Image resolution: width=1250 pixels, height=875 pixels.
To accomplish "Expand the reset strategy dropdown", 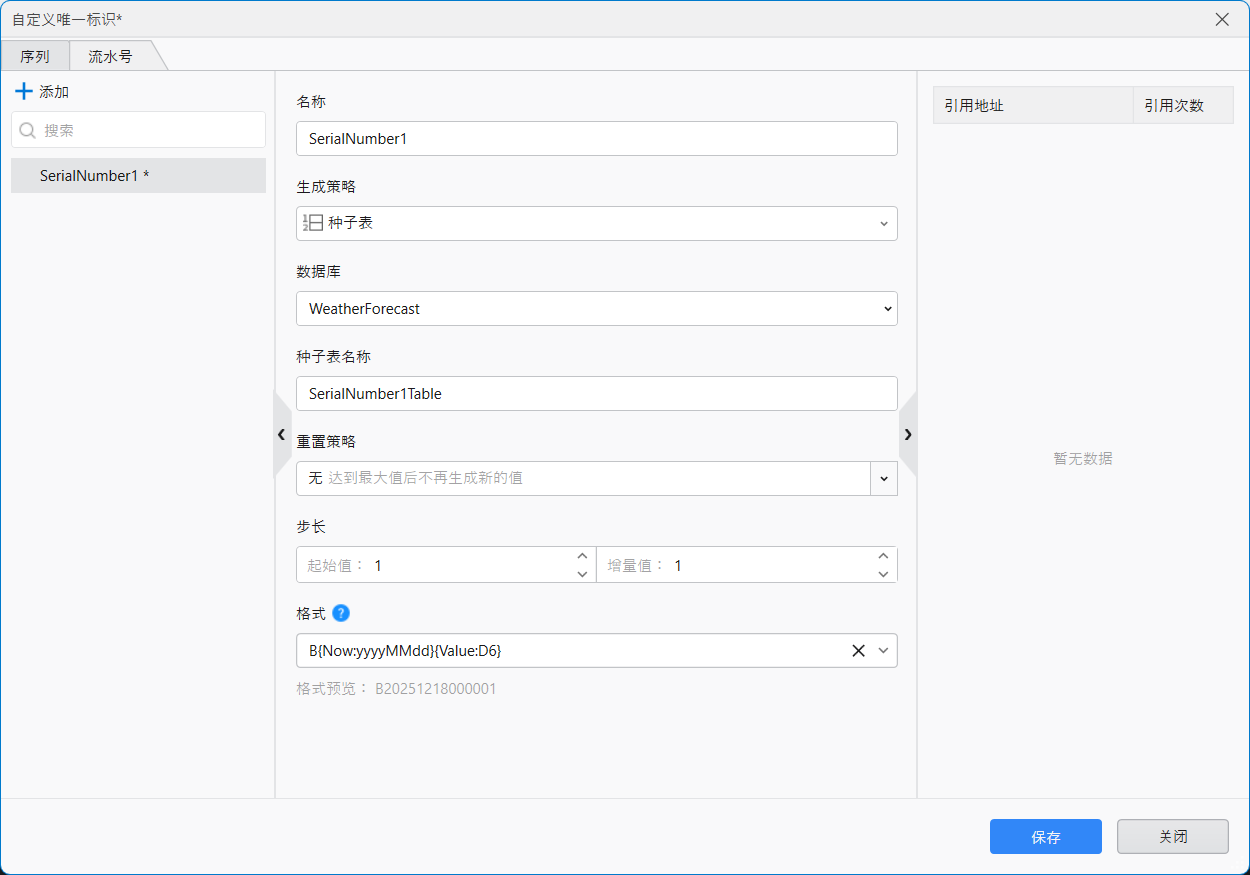I will click(883, 479).
